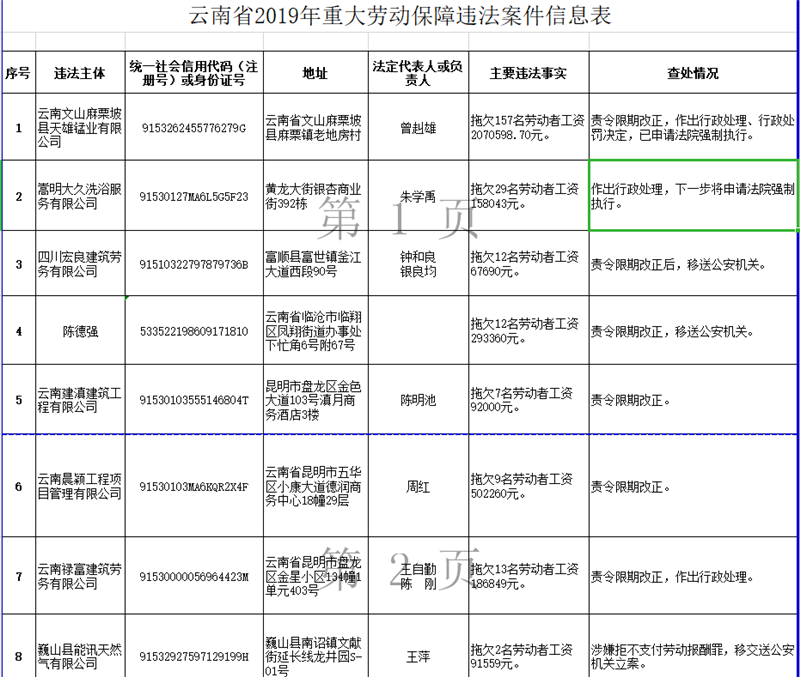Image resolution: width=800 pixels, height=677 pixels.
Task: Click the cell containing 曾赳雄
Action: [x=418, y=127]
